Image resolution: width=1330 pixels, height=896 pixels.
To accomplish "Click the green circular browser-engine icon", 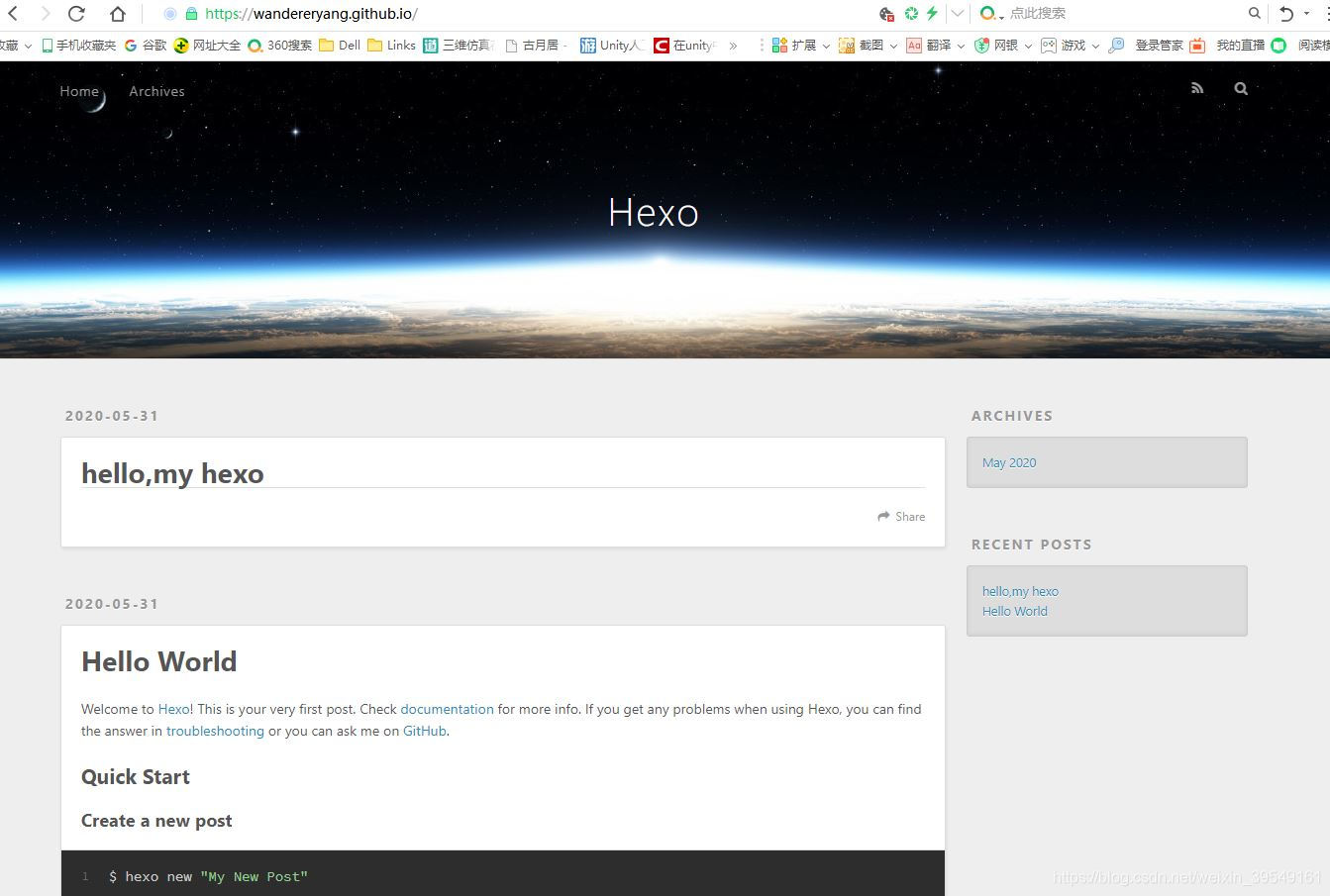I will [x=910, y=14].
